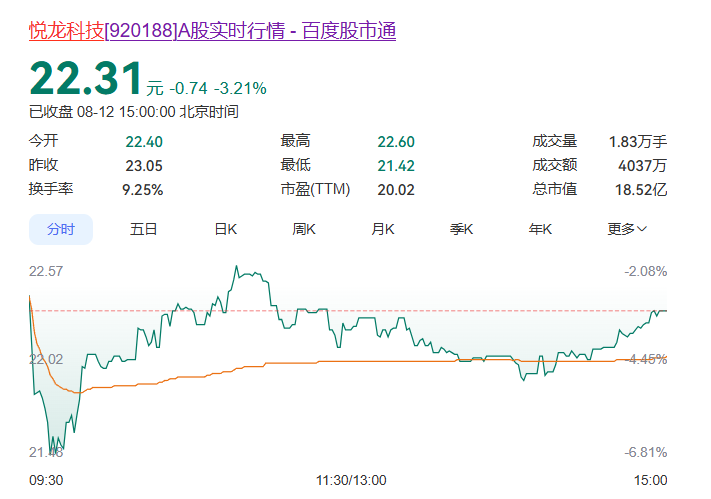Click the 最高 label

click(x=295, y=141)
